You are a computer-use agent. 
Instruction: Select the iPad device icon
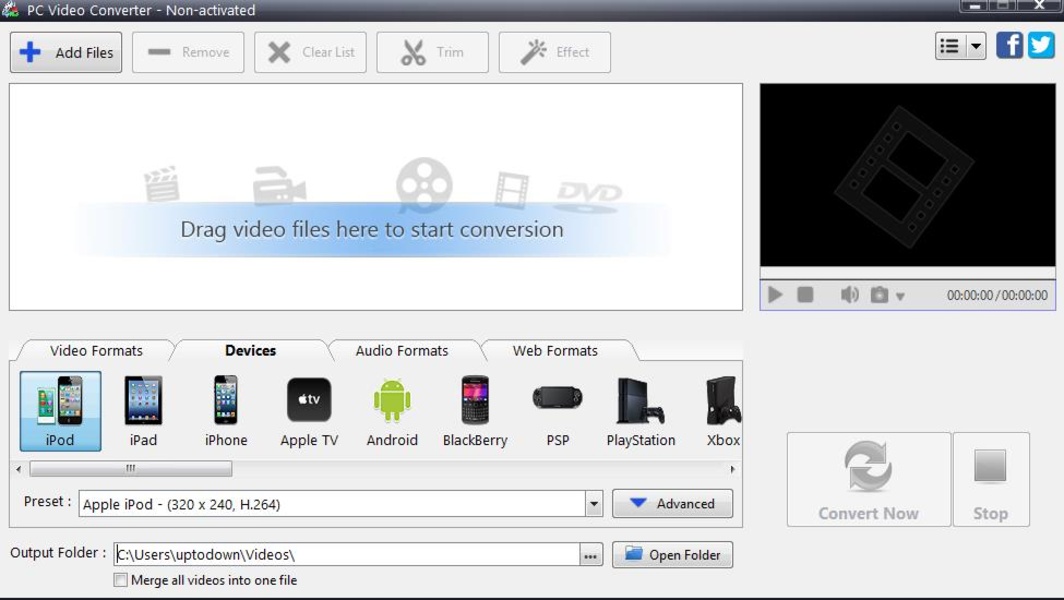[143, 410]
